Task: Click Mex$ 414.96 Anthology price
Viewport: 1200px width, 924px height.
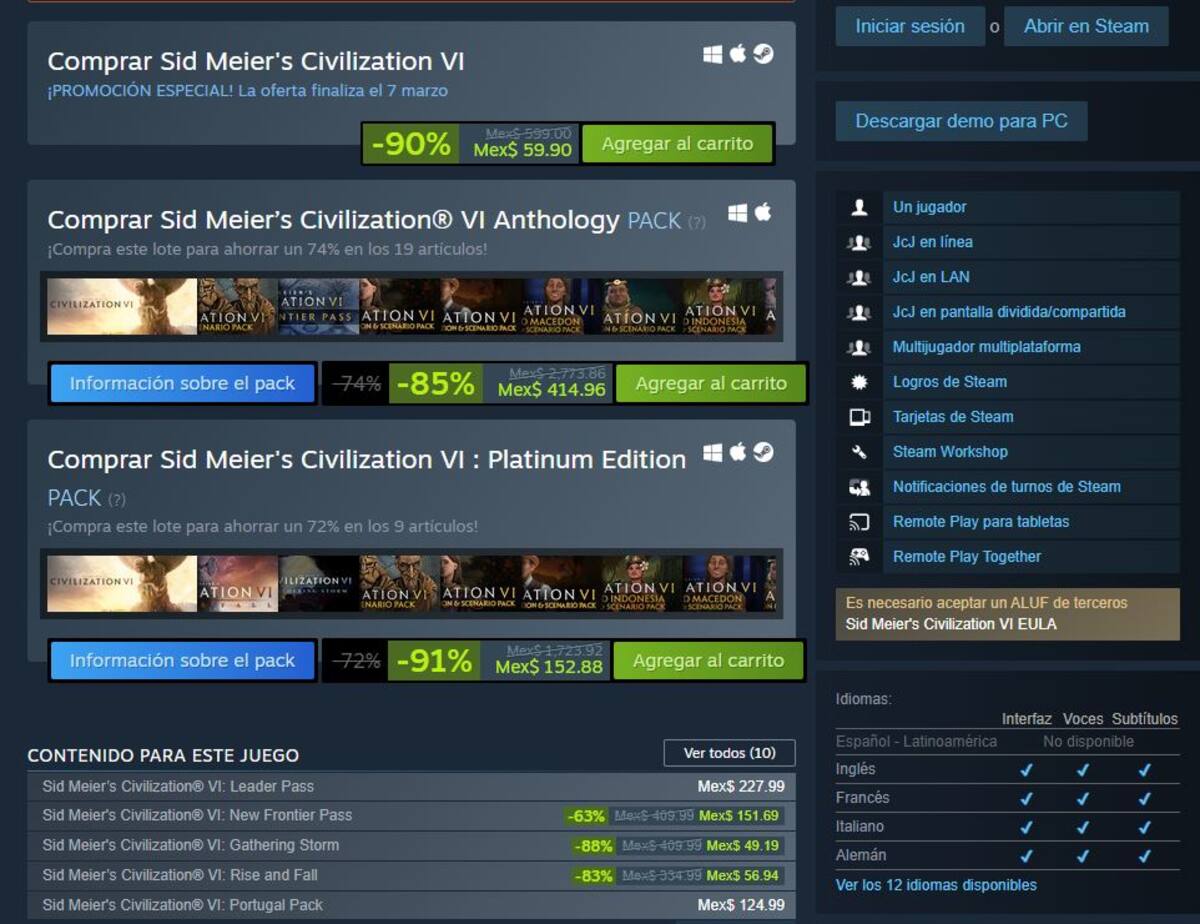Action: coord(552,390)
